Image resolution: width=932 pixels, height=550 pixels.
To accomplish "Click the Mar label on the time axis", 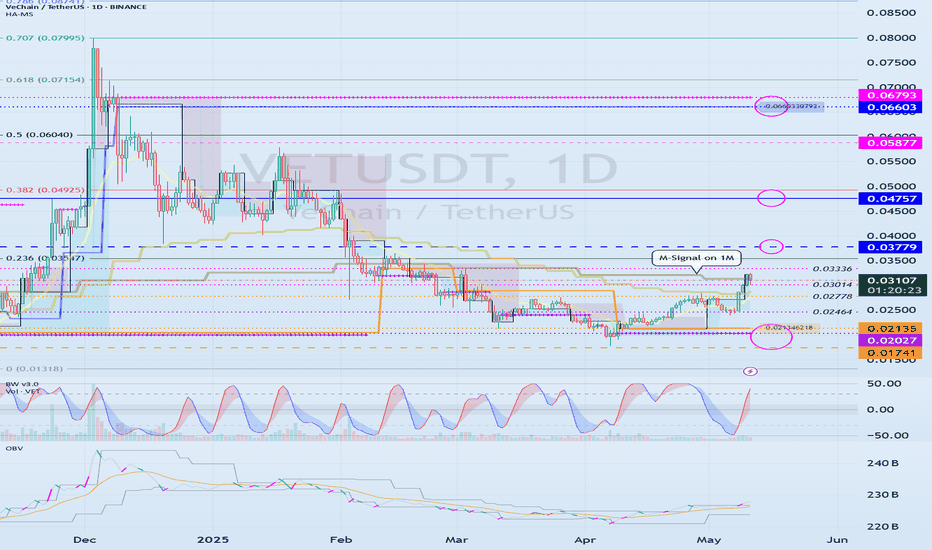I will tap(456, 540).
